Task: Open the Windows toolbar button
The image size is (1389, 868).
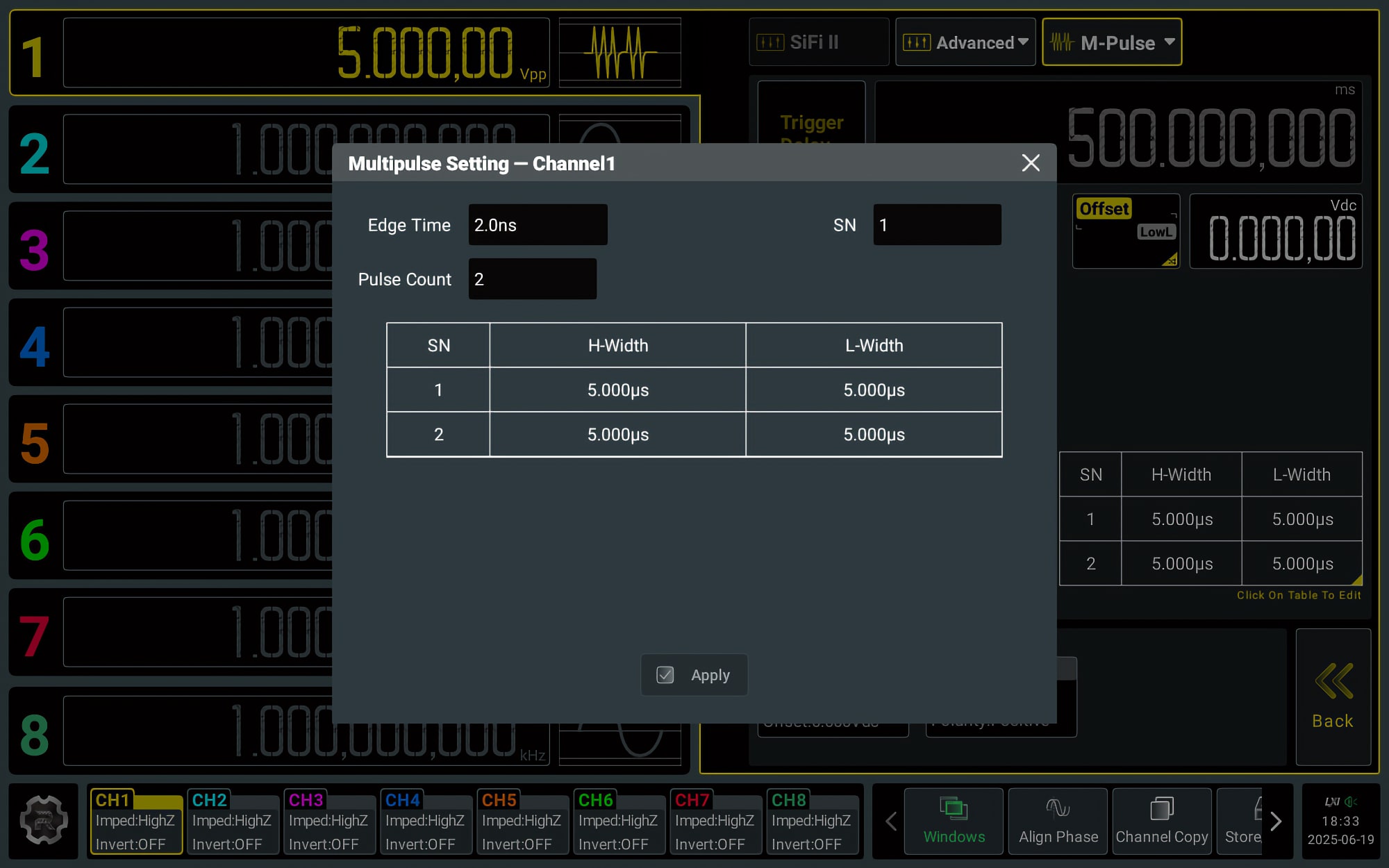Action: click(x=954, y=821)
